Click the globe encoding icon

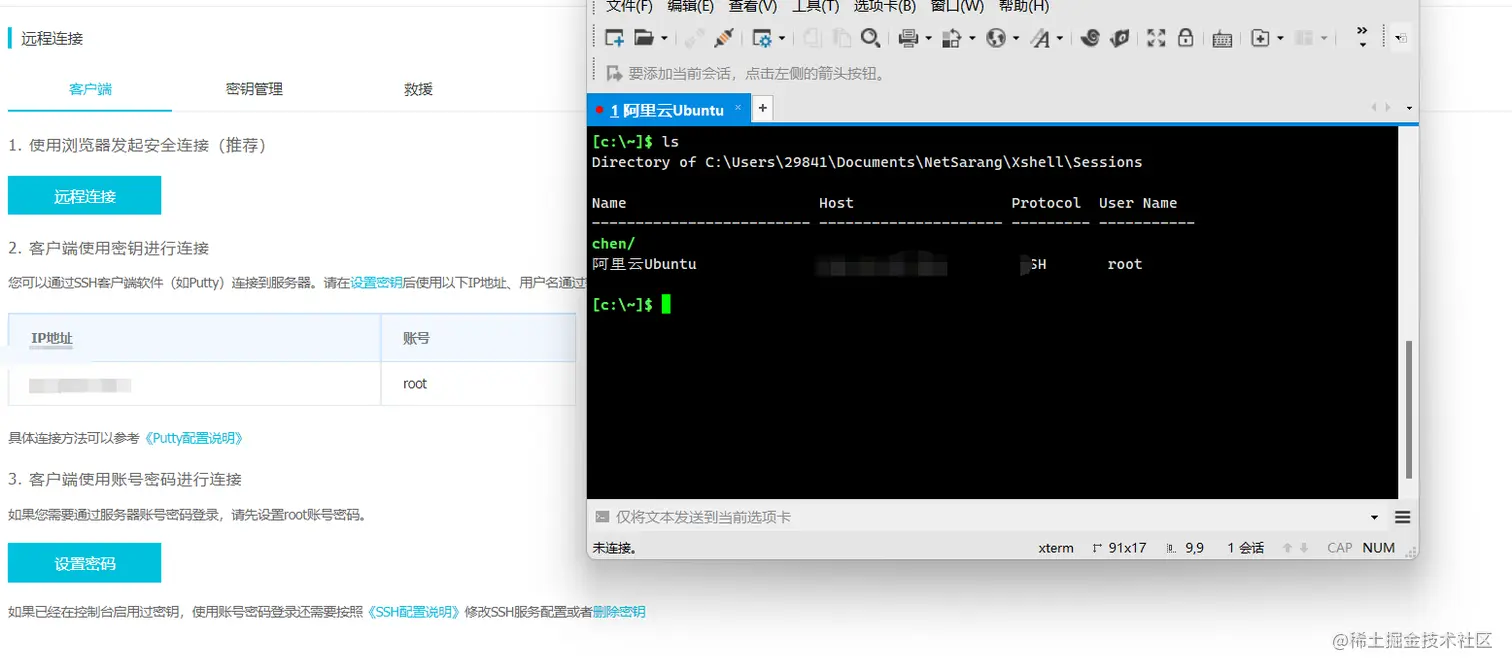click(996, 38)
